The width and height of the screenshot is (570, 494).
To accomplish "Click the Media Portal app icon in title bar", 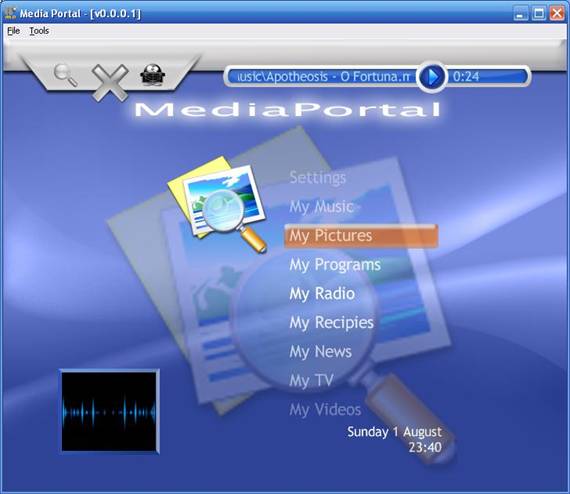I will pyautogui.click(x=10, y=13).
